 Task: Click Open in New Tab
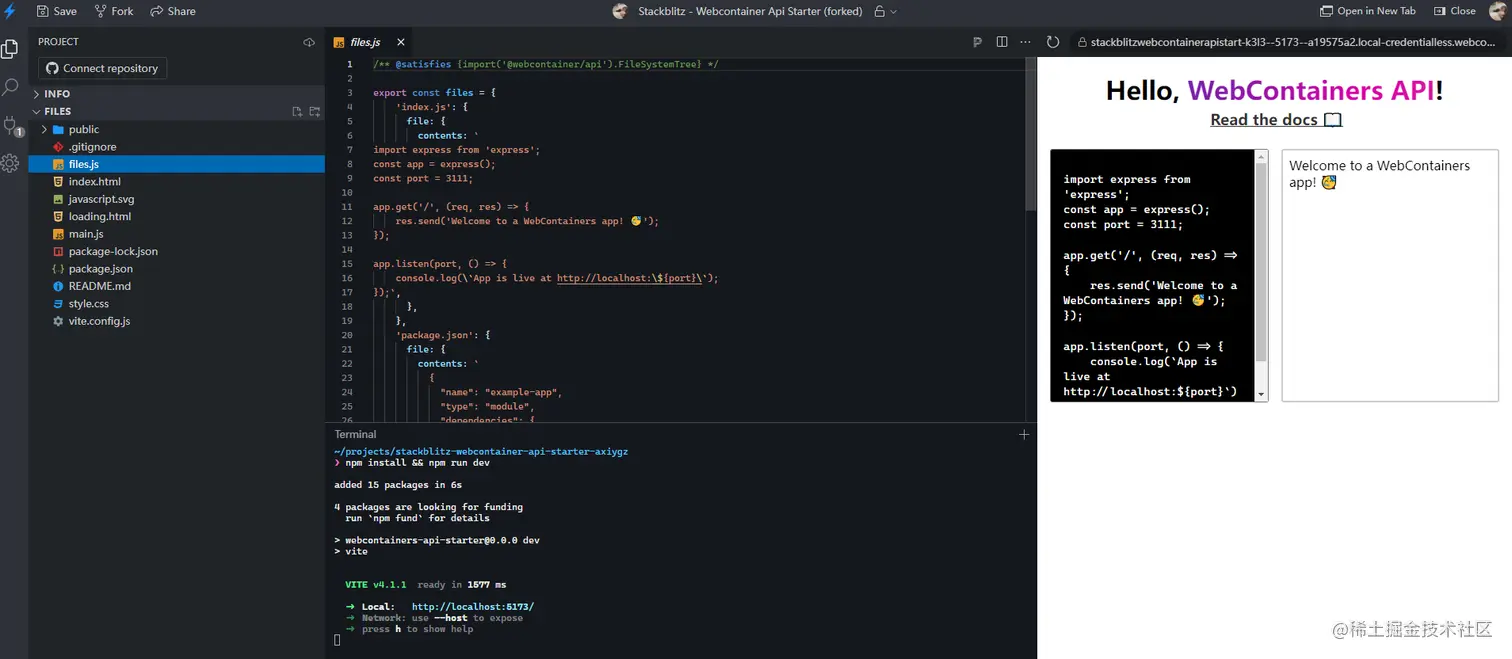(1368, 11)
